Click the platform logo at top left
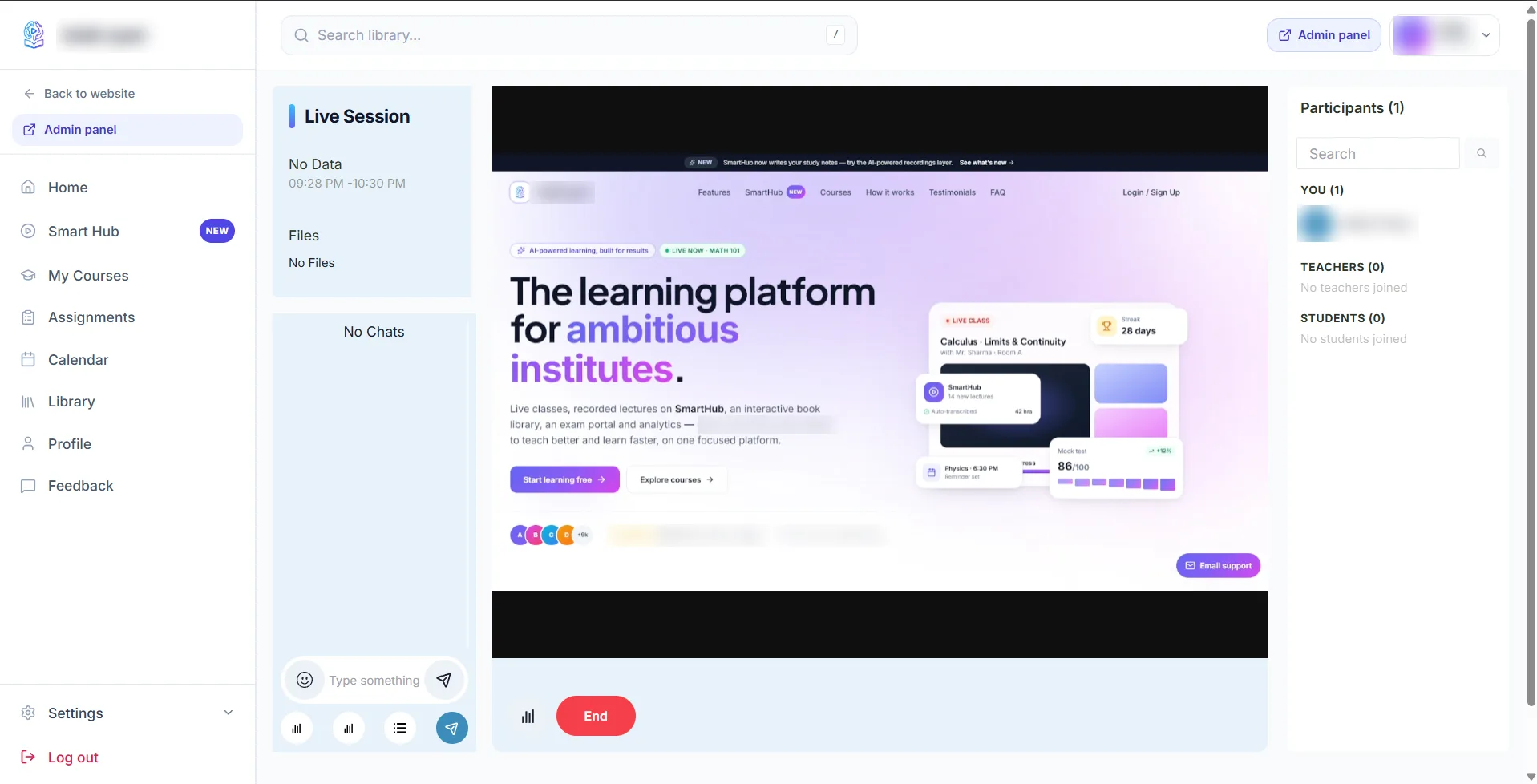The image size is (1537, 784). 34,34
